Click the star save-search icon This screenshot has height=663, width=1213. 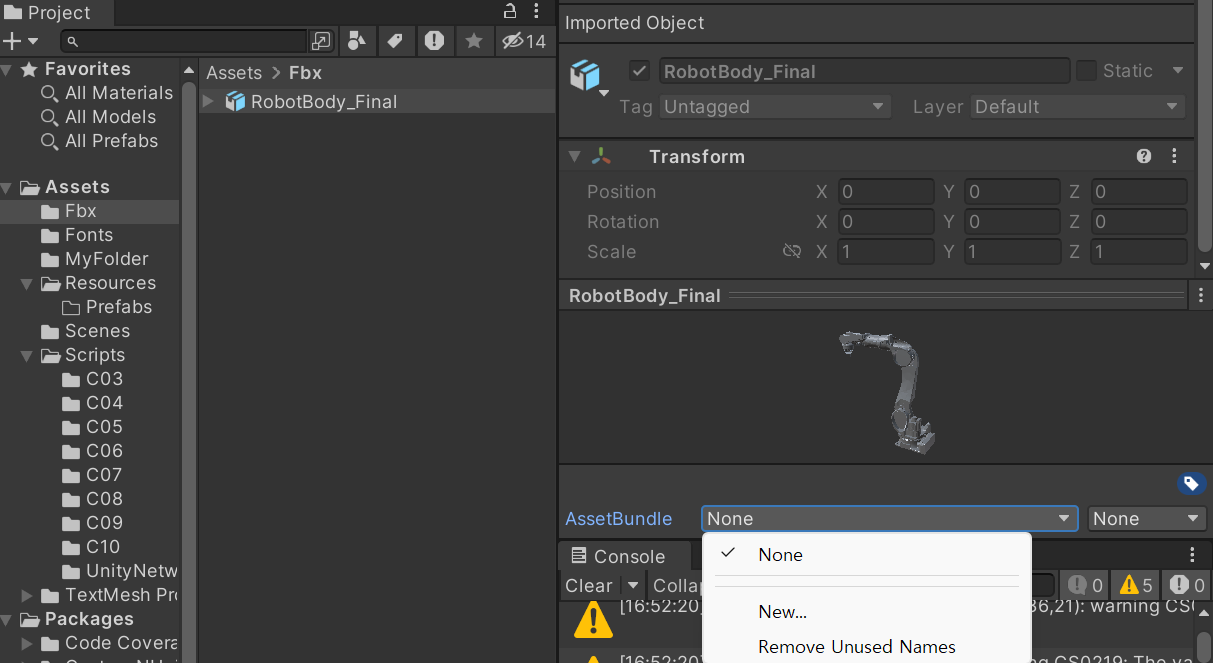coord(474,41)
